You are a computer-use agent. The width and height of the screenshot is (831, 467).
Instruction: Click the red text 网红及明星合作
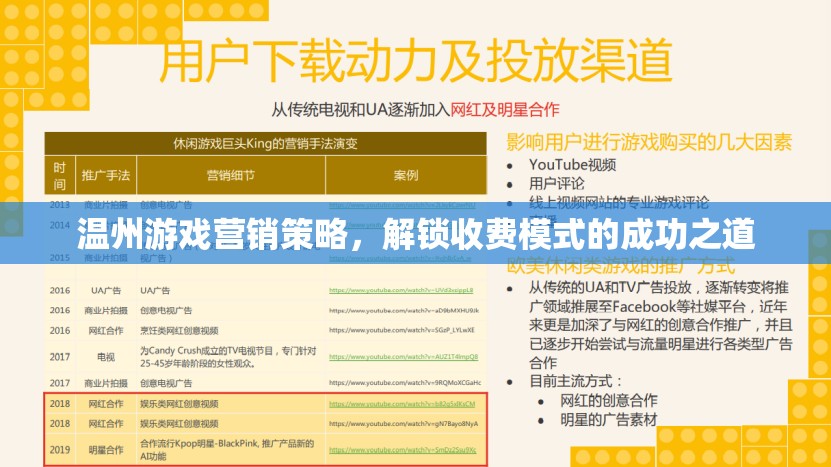pos(505,110)
